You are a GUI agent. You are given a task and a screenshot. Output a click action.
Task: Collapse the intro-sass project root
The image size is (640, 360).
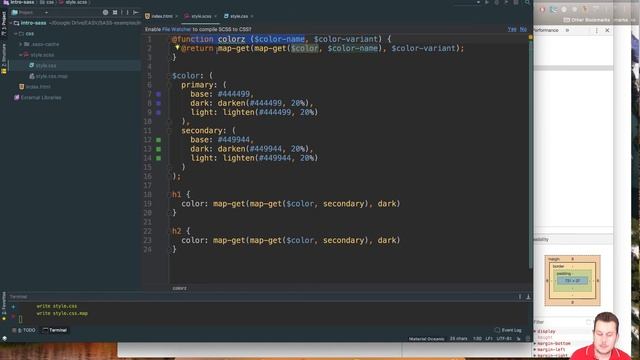click(x=11, y=23)
